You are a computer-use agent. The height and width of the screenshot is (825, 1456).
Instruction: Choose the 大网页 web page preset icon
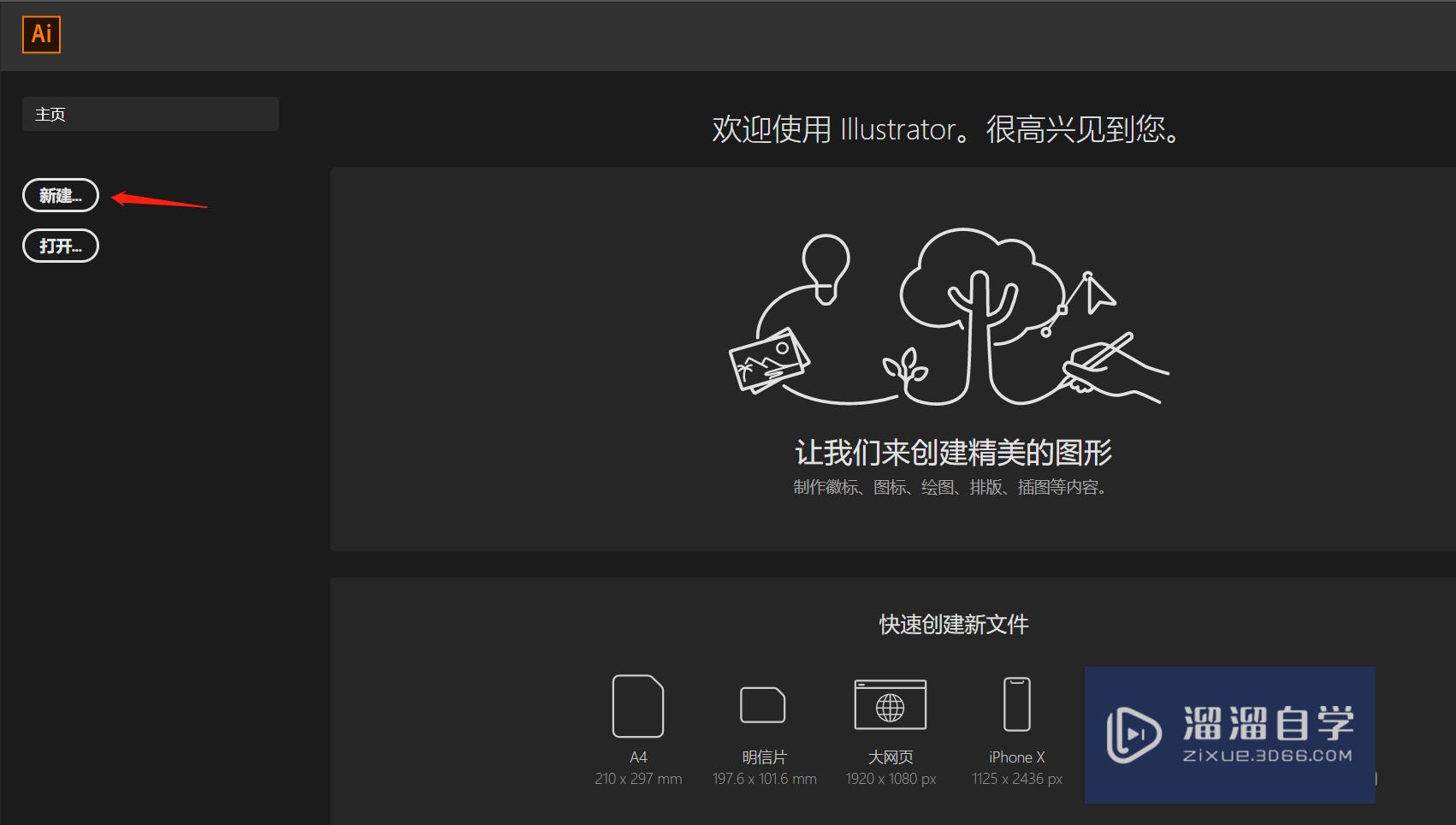click(891, 704)
